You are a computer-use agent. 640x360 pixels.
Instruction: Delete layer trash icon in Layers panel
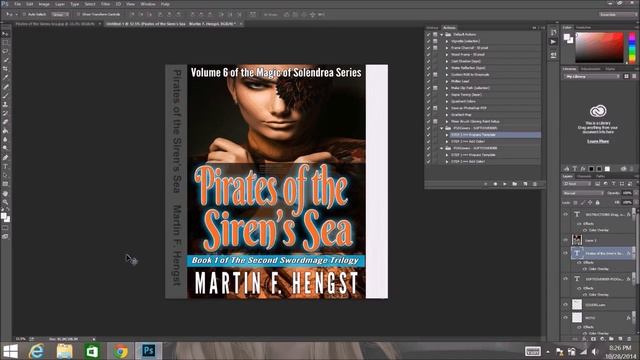tap(629, 339)
